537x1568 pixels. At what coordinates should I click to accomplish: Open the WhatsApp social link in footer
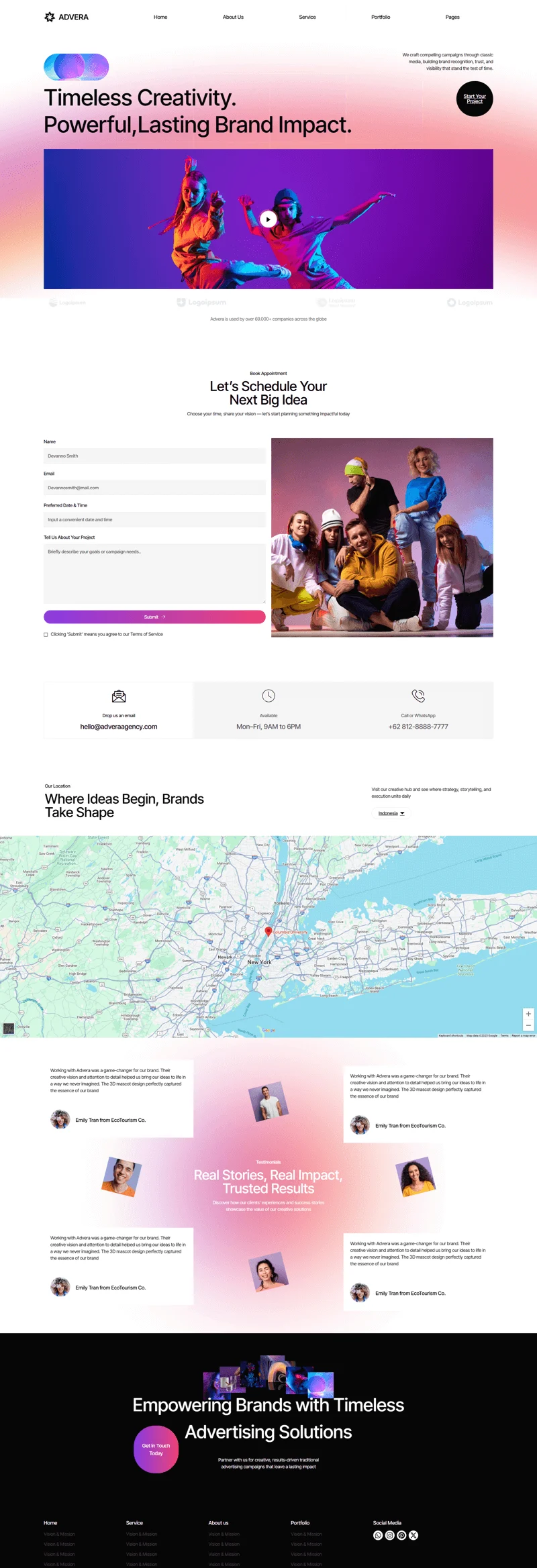(378, 1535)
